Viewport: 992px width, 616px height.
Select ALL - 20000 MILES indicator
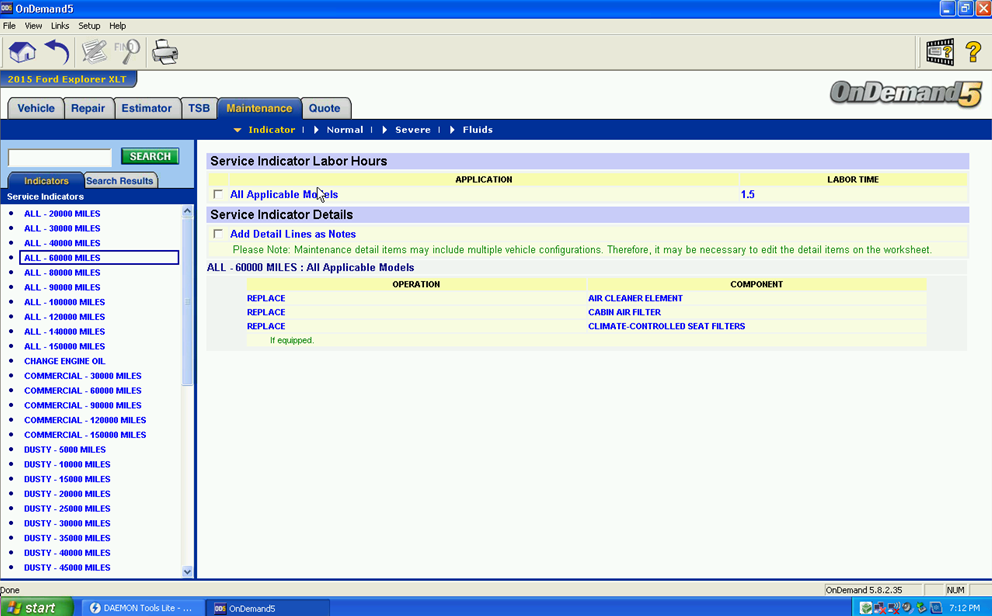tap(62, 214)
